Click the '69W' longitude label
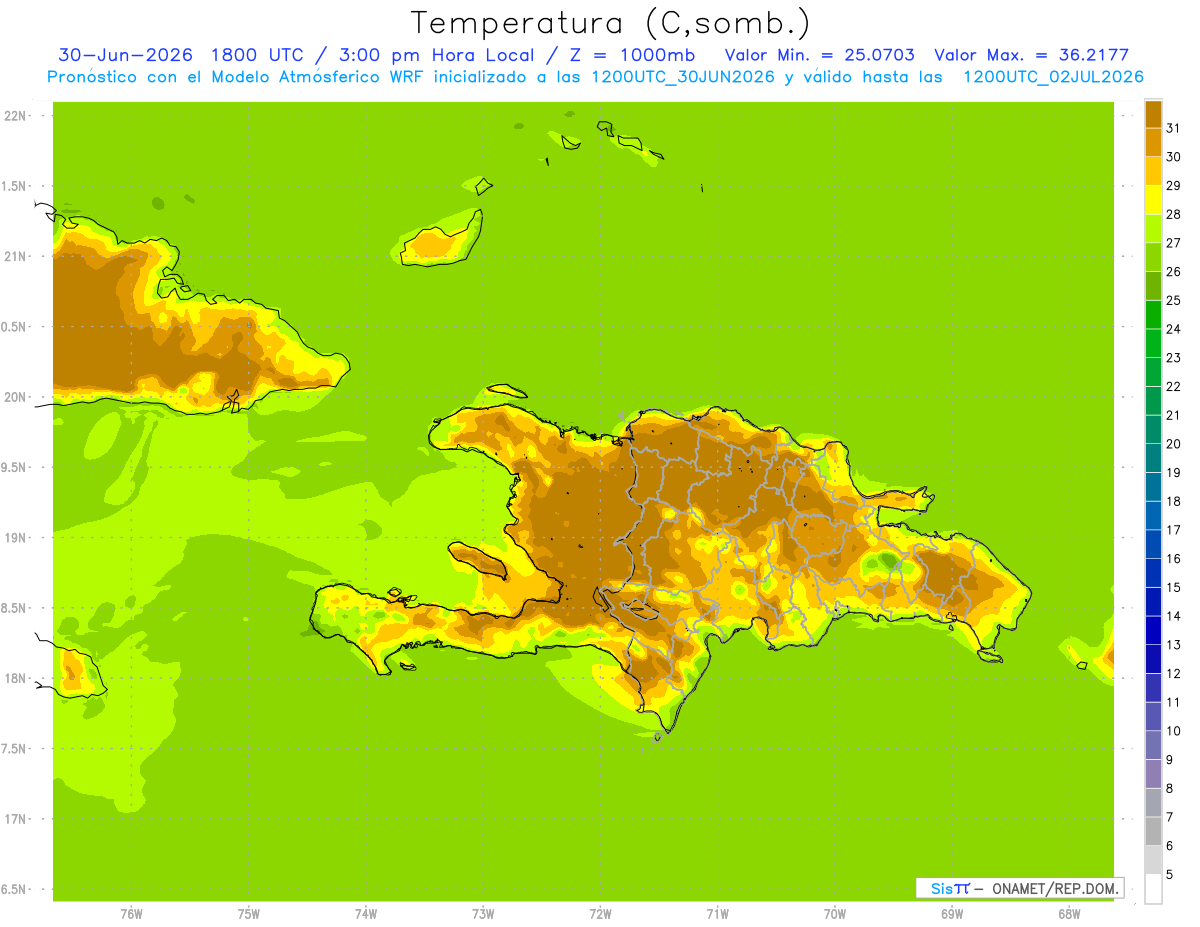 952,913
